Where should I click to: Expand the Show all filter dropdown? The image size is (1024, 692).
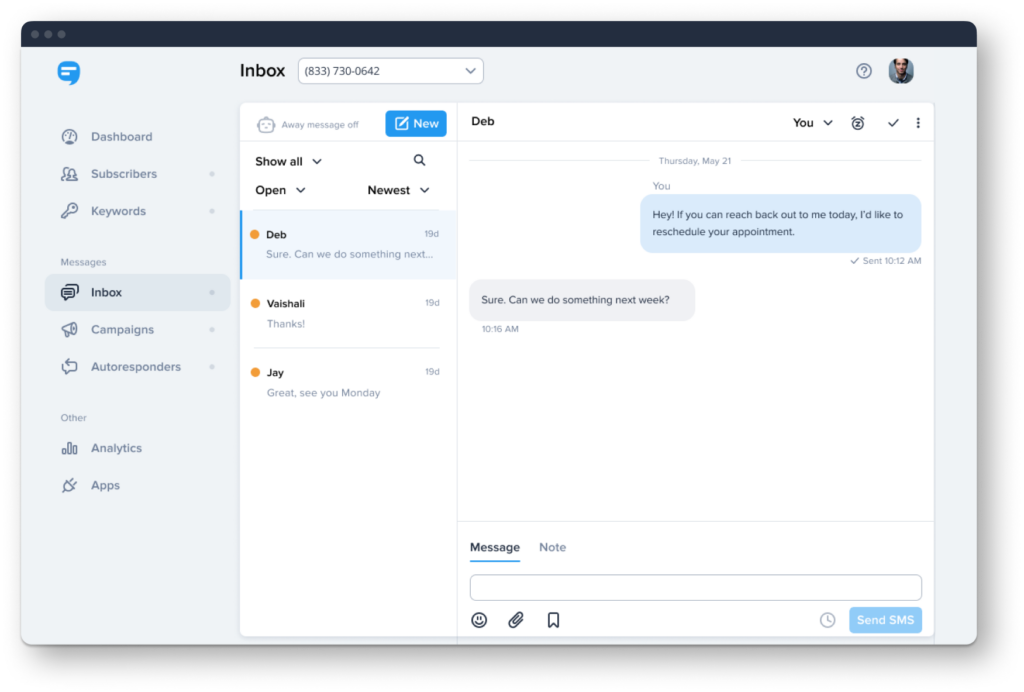pos(289,161)
